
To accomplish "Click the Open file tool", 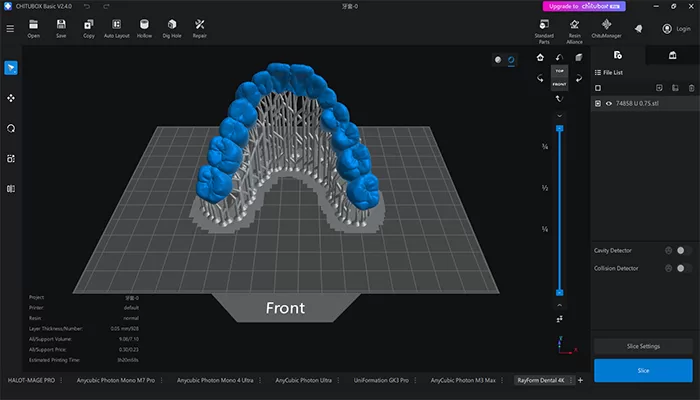I will click(x=33, y=29).
